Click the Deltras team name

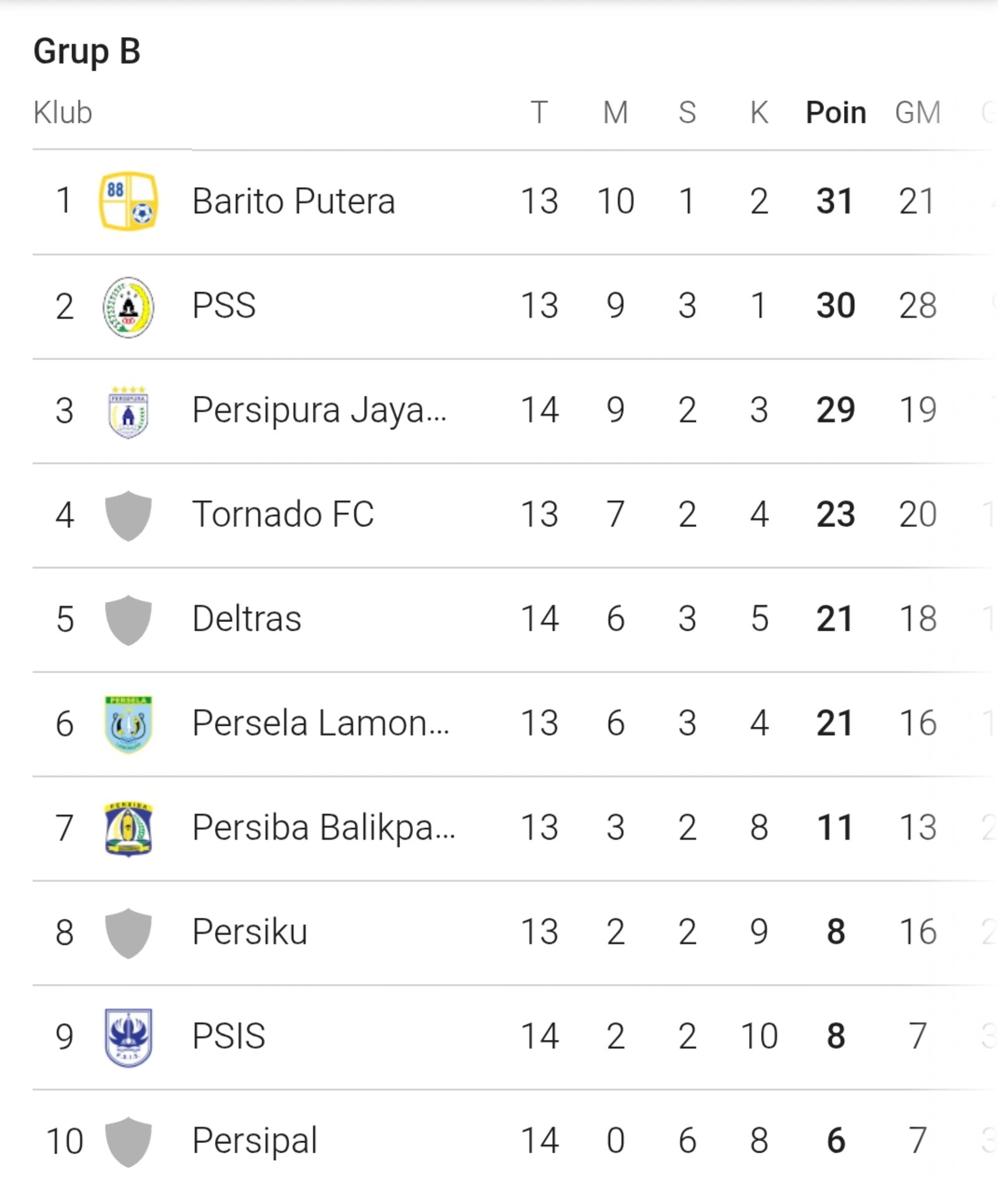click(x=247, y=619)
